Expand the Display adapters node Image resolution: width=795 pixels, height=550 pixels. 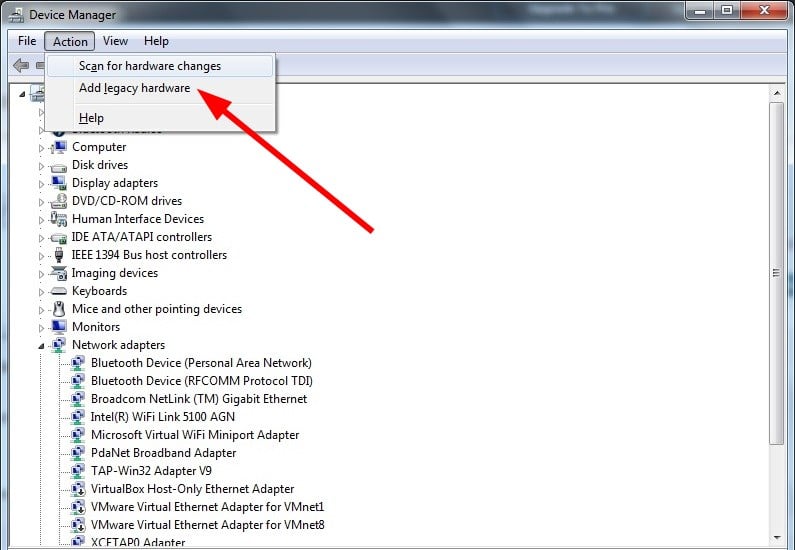[42, 184]
